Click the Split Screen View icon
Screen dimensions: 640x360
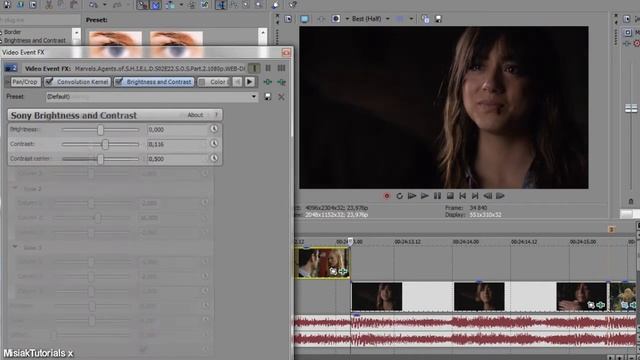336,19
